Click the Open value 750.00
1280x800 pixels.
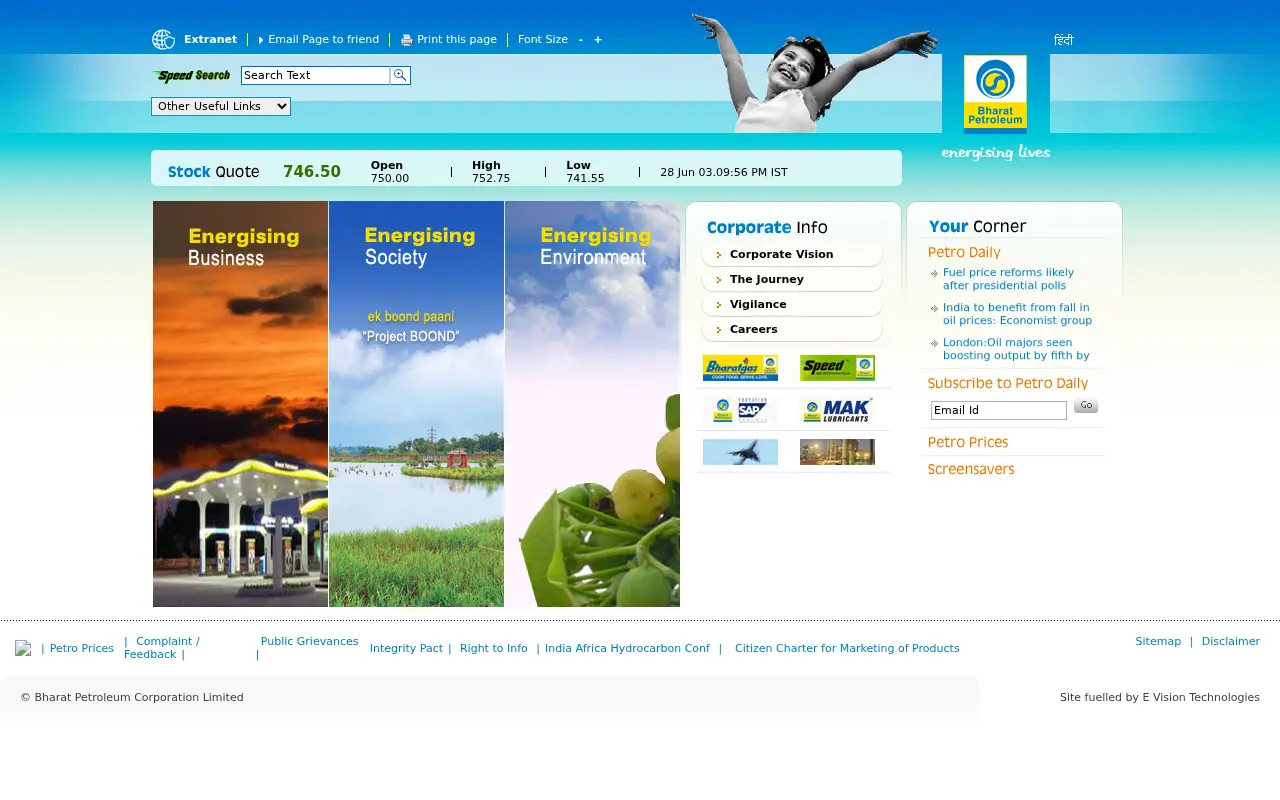coord(390,178)
